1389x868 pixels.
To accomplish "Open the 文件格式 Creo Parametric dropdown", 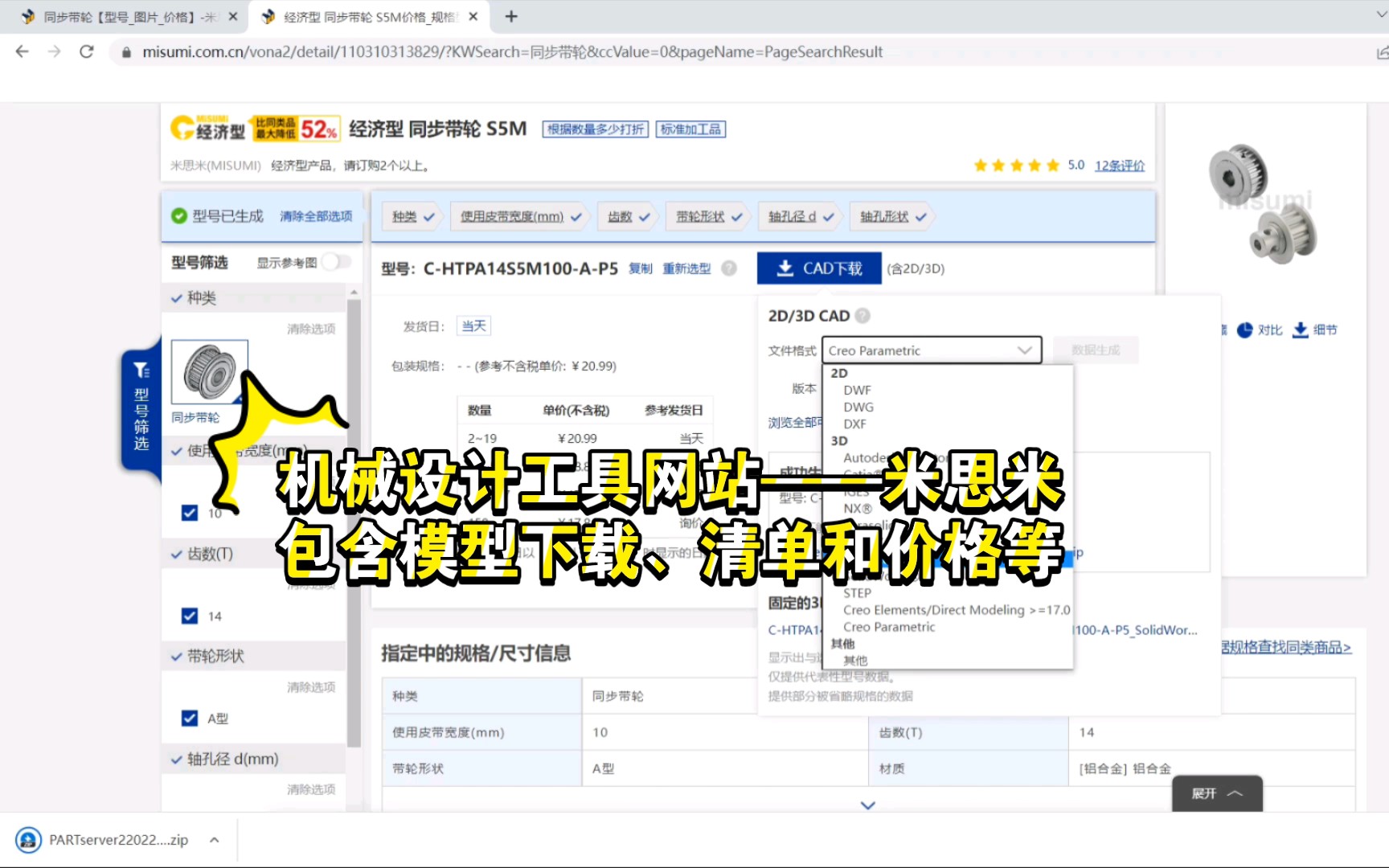I will click(x=932, y=350).
